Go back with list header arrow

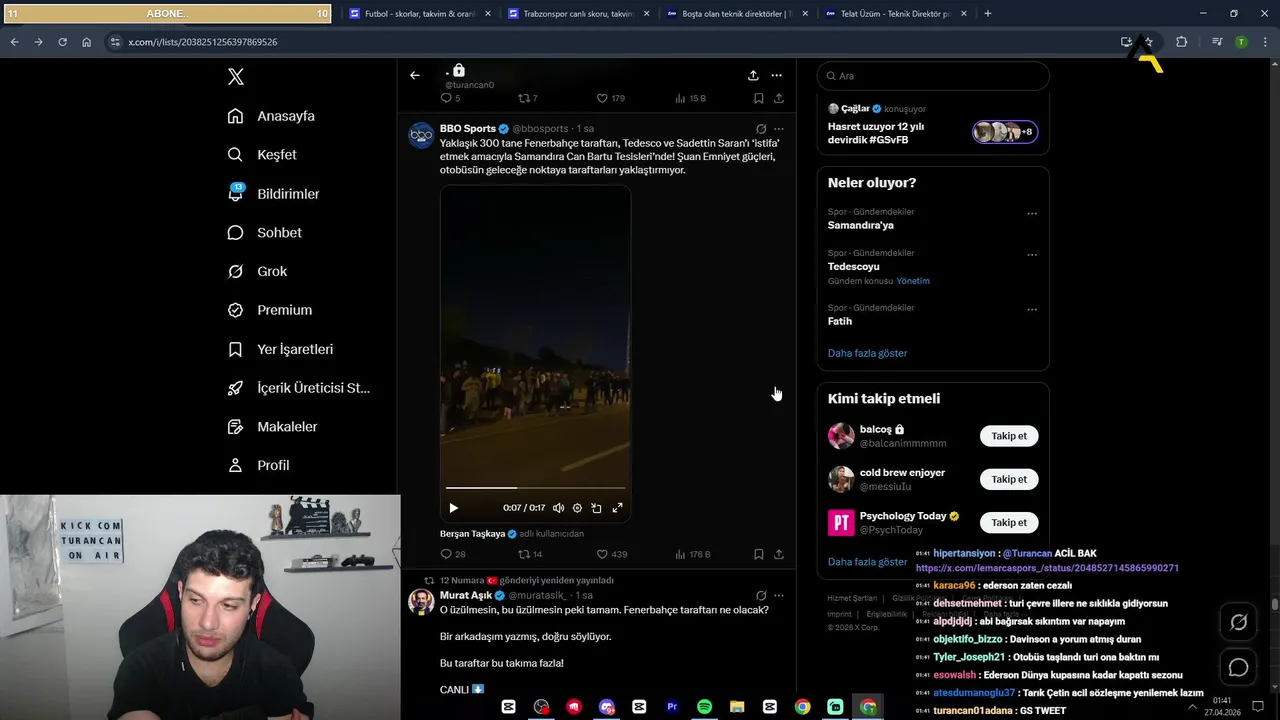415,75
